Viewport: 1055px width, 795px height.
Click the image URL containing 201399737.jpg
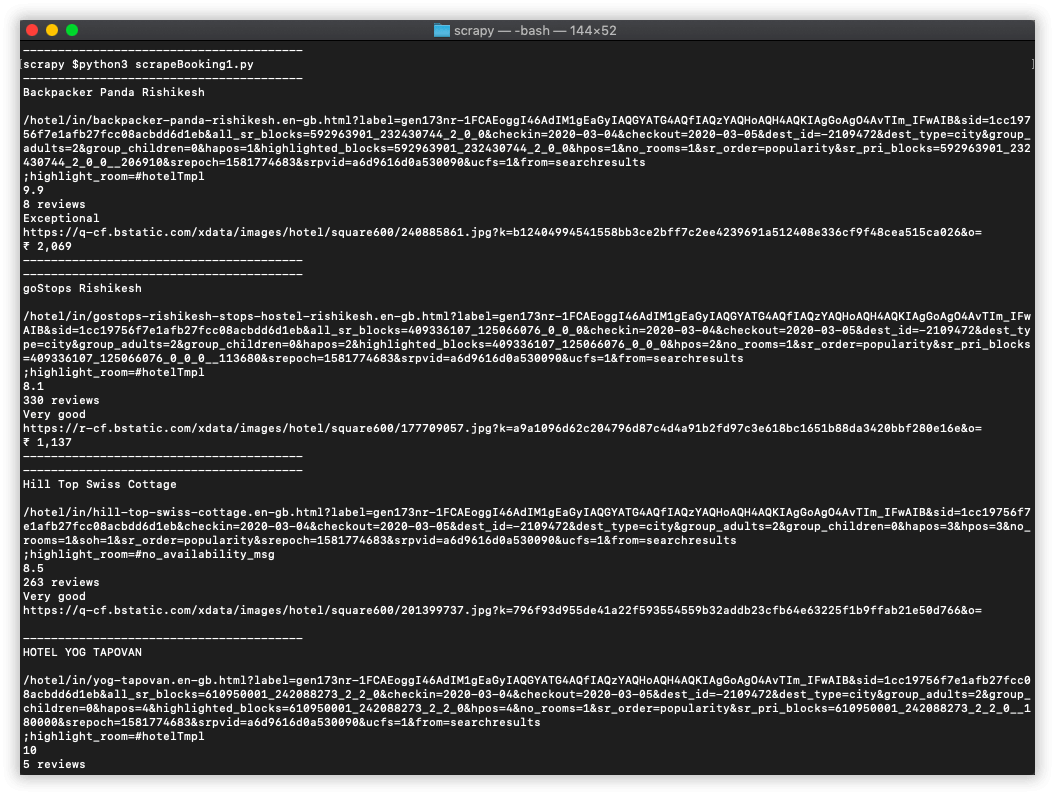pos(502,611)
